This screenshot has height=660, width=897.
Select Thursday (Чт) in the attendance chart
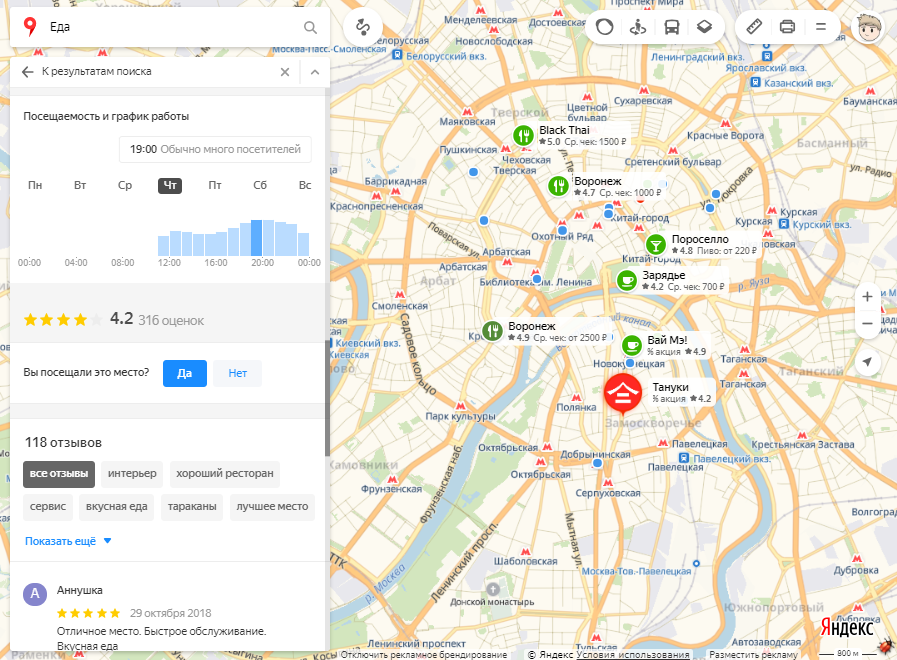point(170,185)
